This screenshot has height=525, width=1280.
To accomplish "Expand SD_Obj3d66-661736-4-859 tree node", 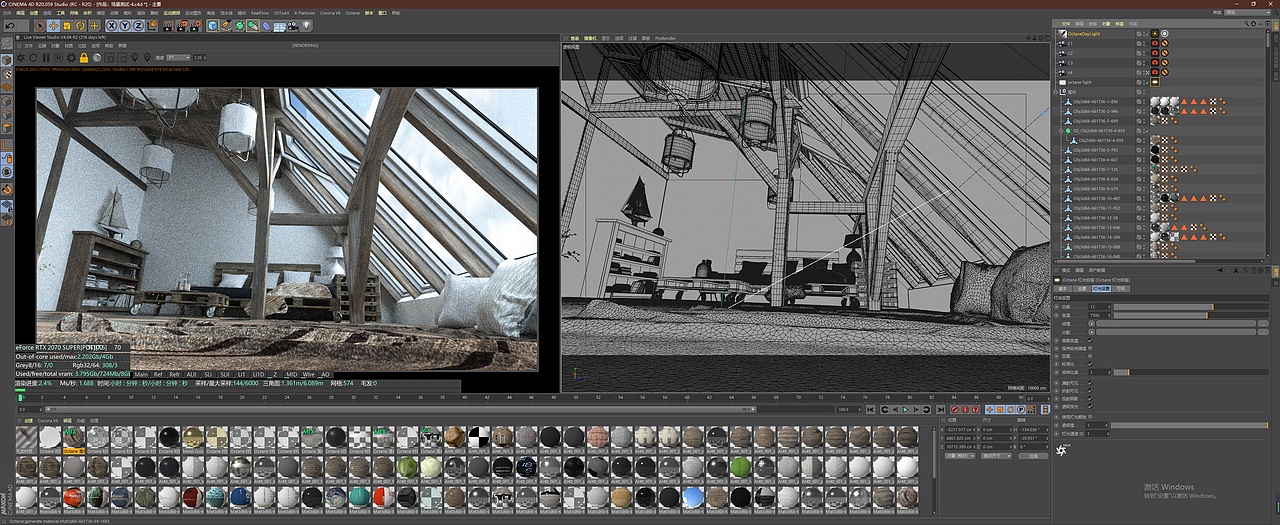I will coord(1060,131).
